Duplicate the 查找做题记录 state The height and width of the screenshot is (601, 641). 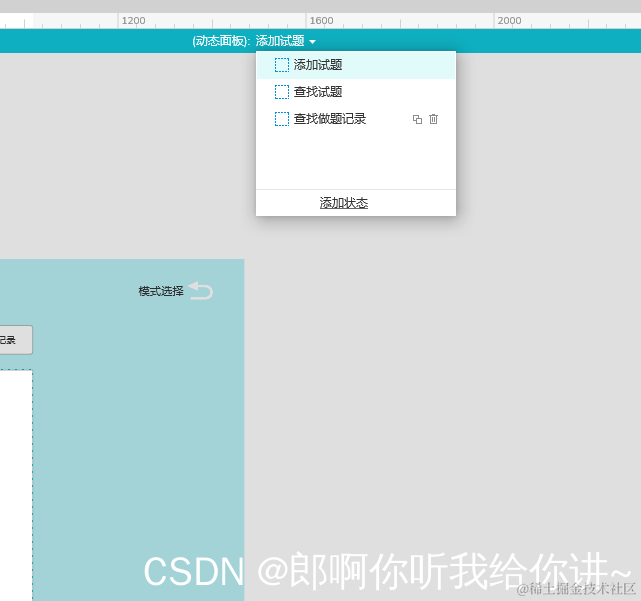point(417,119)
